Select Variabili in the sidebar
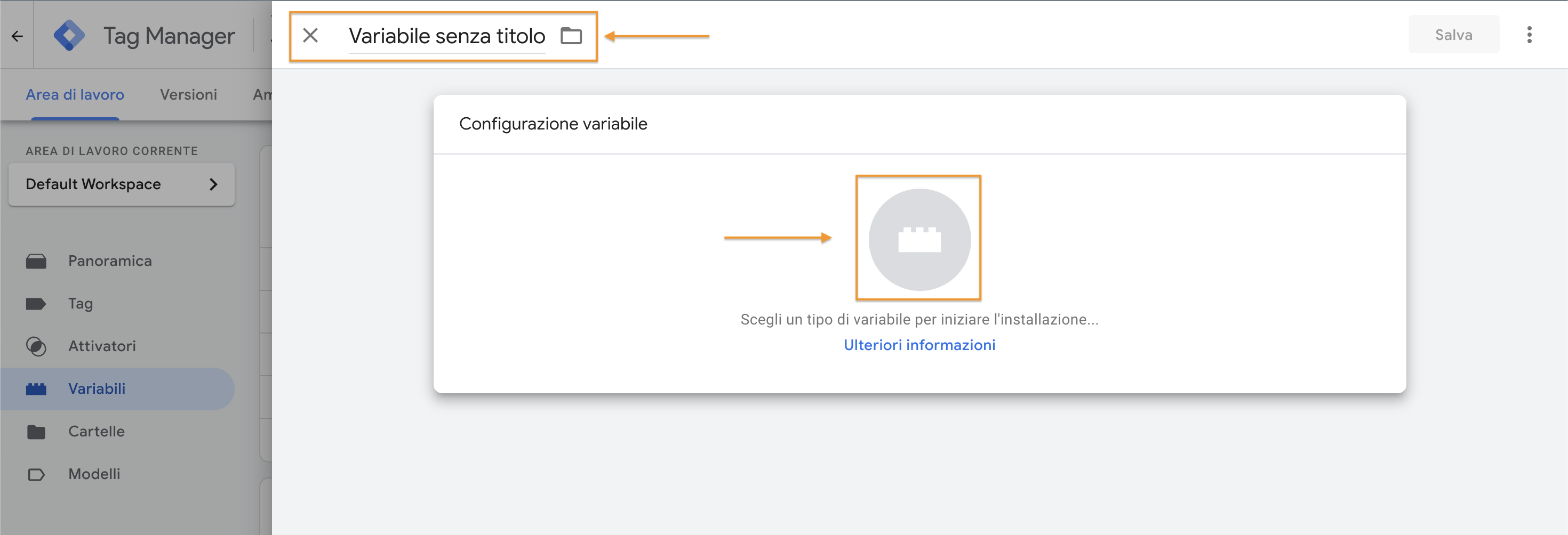 117,388
